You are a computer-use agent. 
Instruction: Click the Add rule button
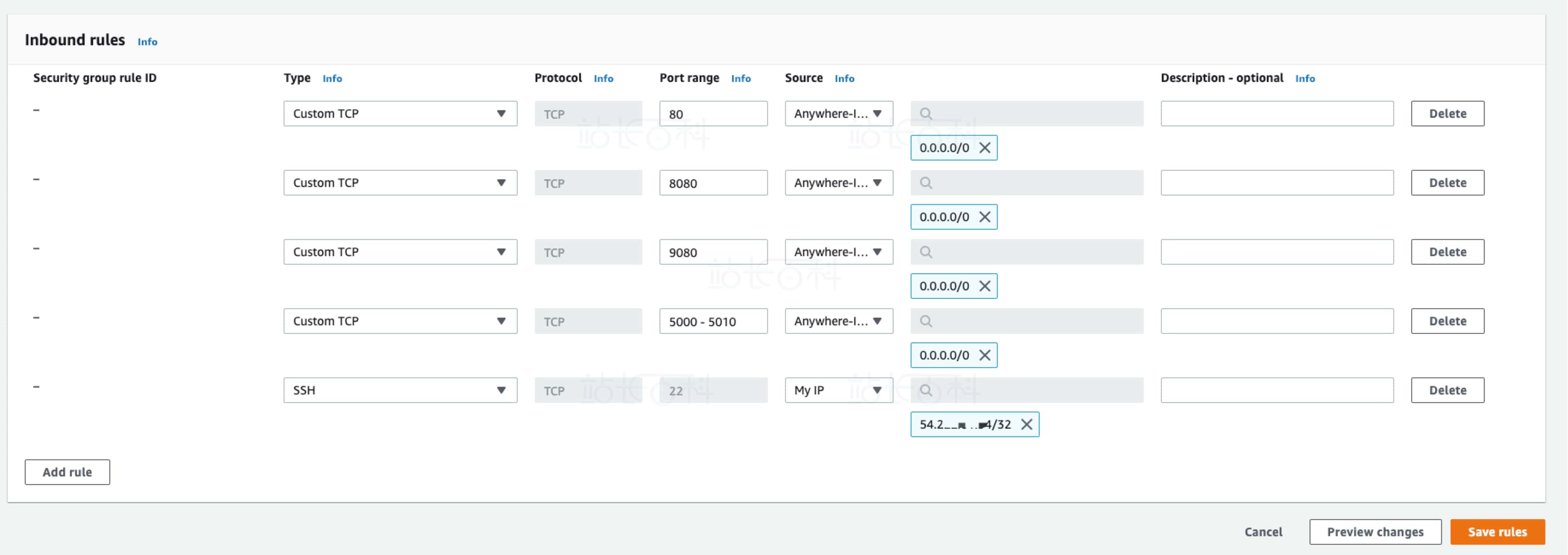click(x=67, y=472)
